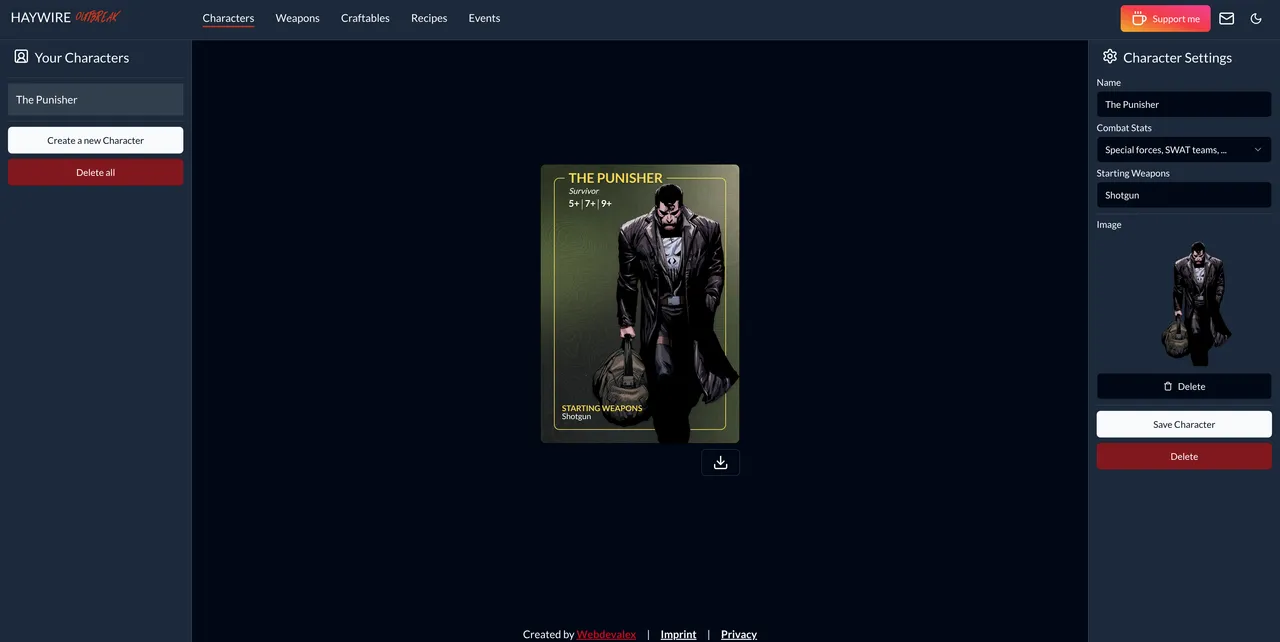1280x642 pixels.
Task: Go to the Recipes tab
Action: (429, 18)
